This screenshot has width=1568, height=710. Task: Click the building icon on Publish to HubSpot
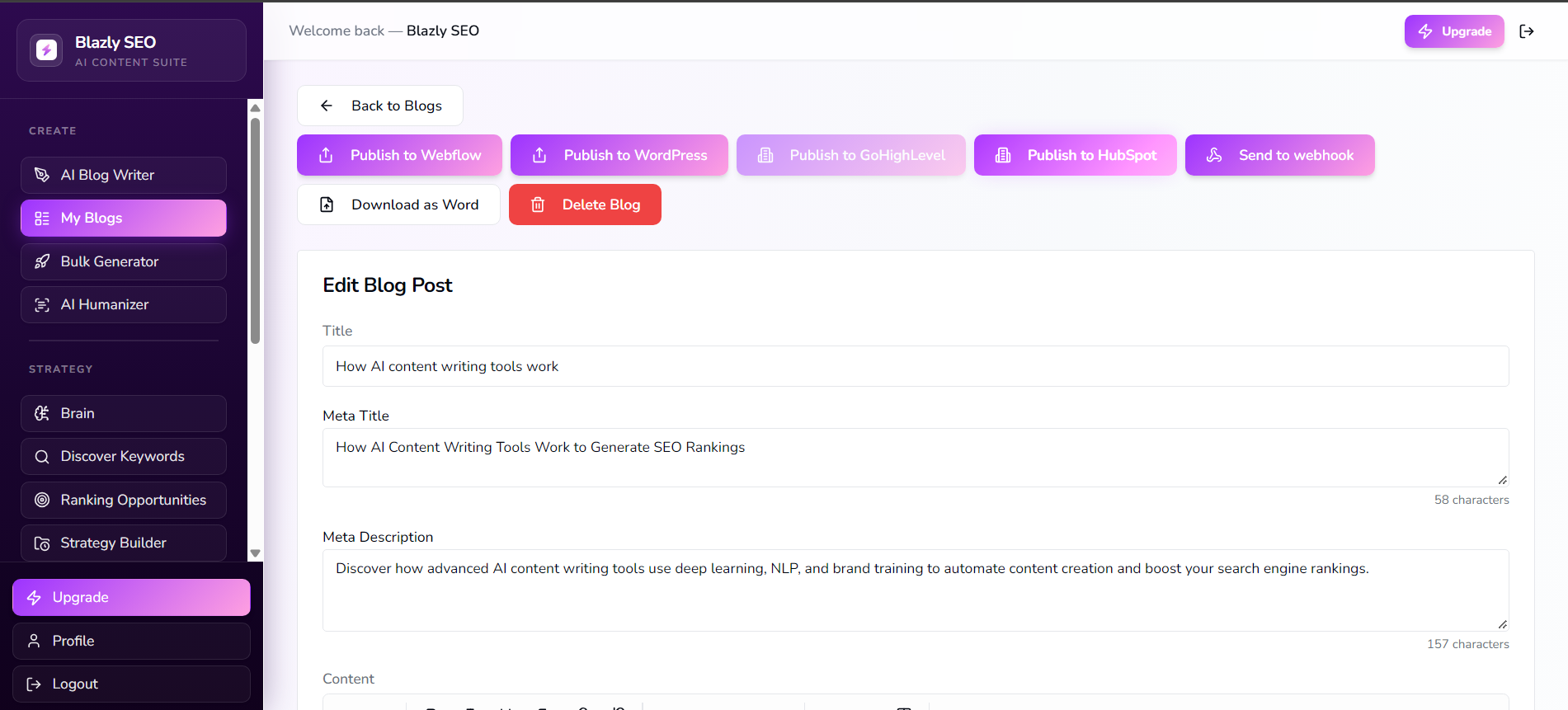point(1003,155)
